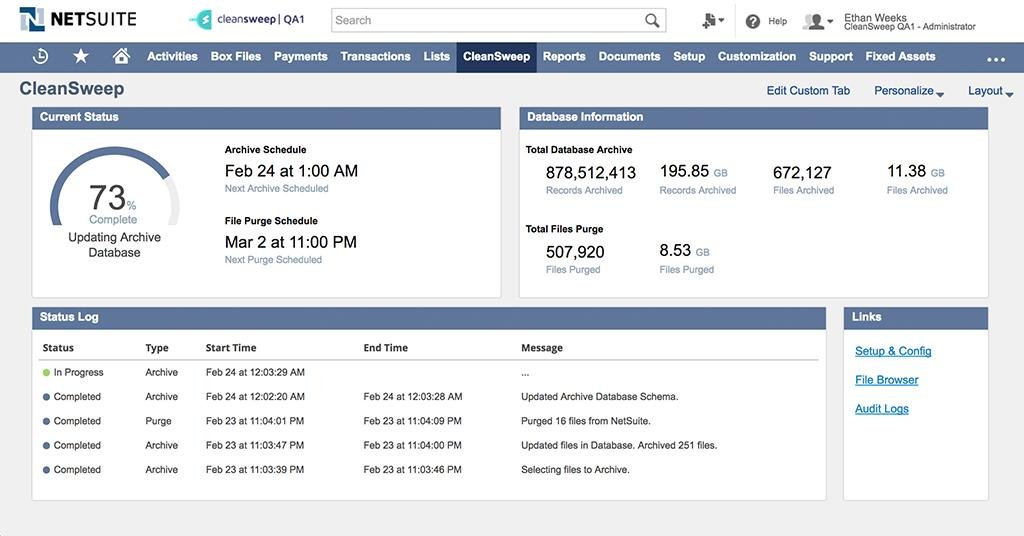Click the Message column header
This screenshot has height=536, width=1024.
tap(542, 348)
